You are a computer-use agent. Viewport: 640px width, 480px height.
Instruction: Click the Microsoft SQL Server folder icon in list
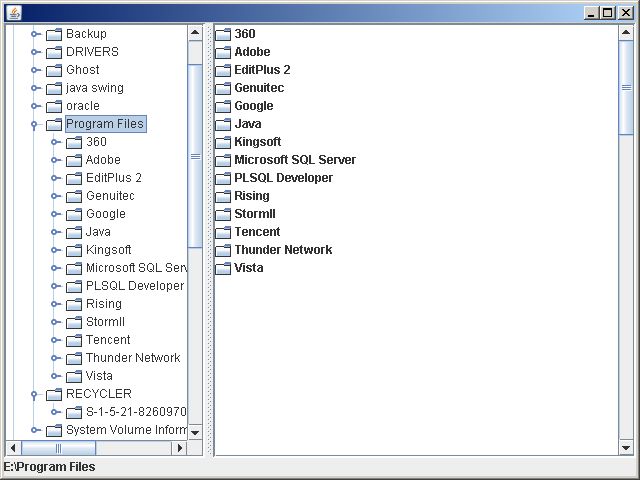pyautogui.click(x=223, y=160)
